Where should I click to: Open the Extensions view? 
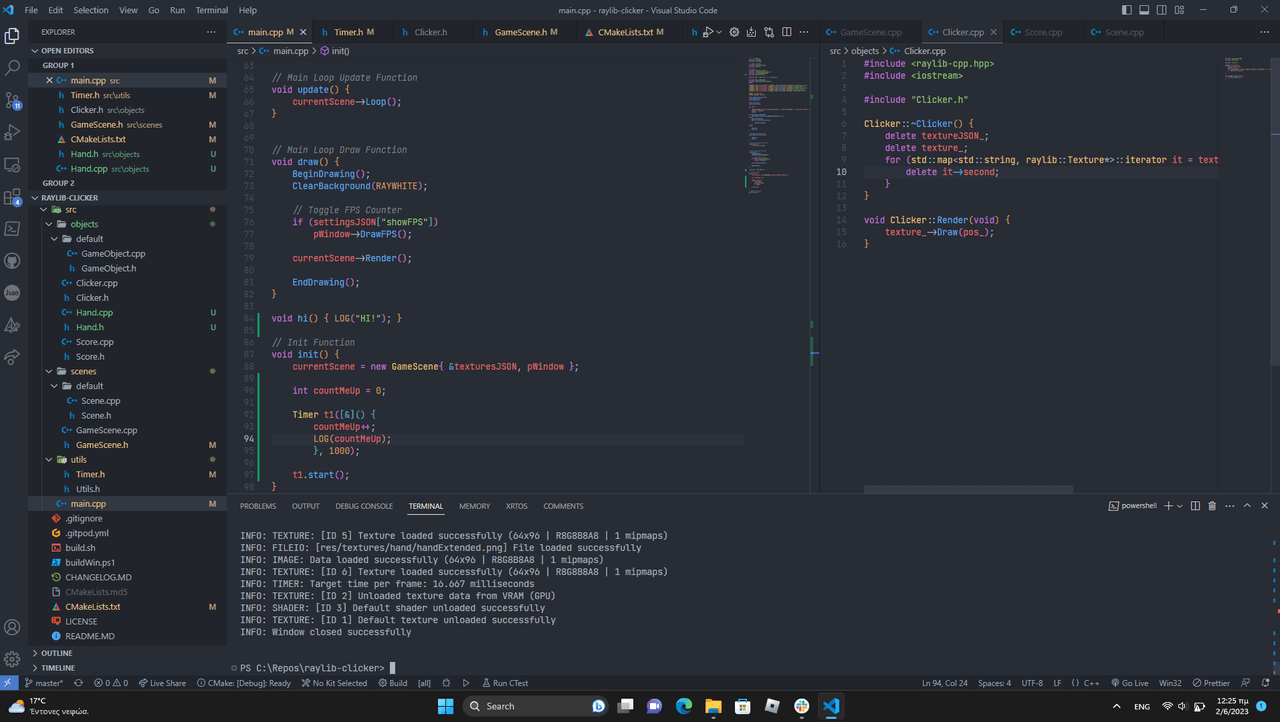(12, 197)
